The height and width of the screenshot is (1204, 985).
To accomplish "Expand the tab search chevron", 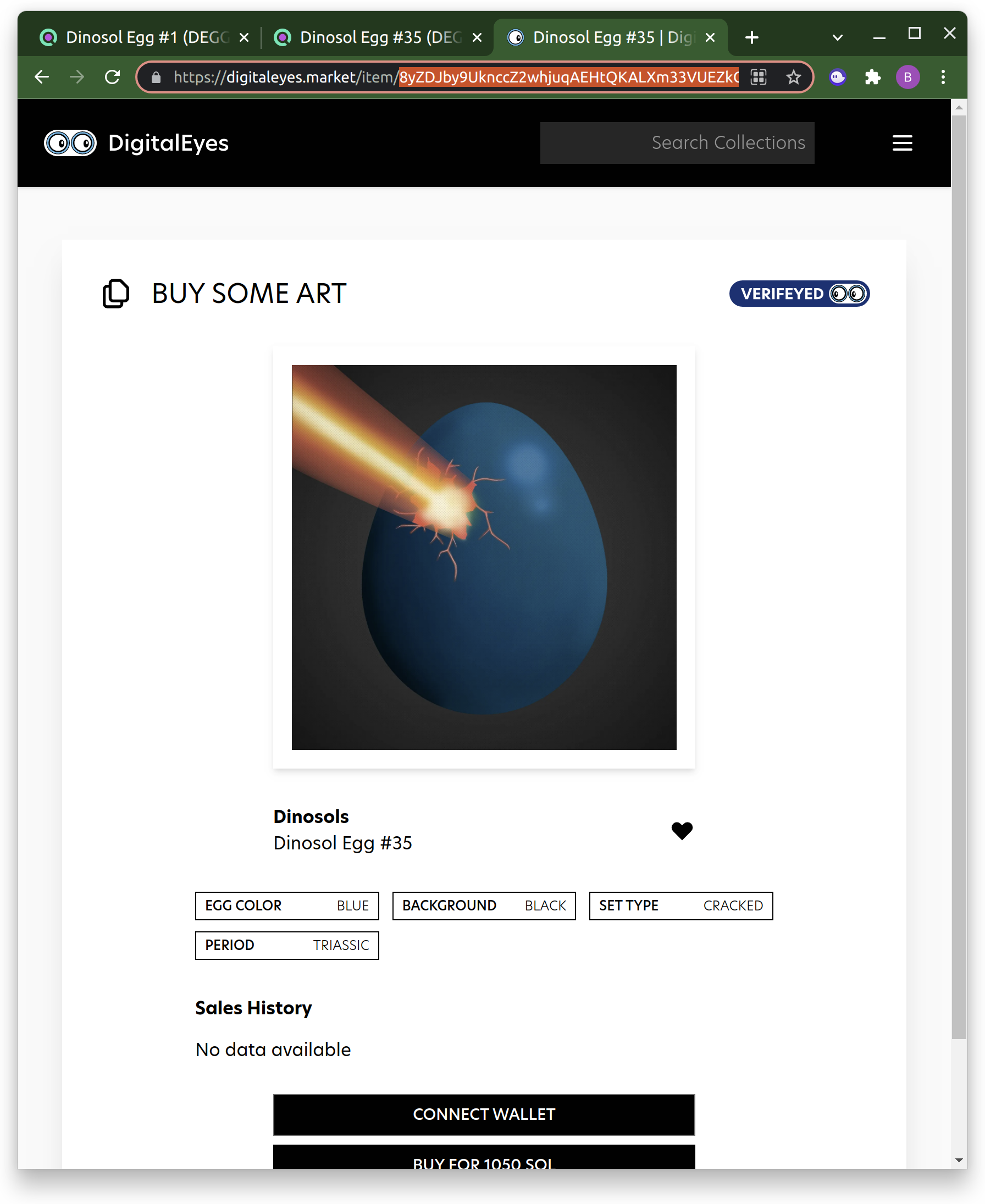I will coord(838,37).
